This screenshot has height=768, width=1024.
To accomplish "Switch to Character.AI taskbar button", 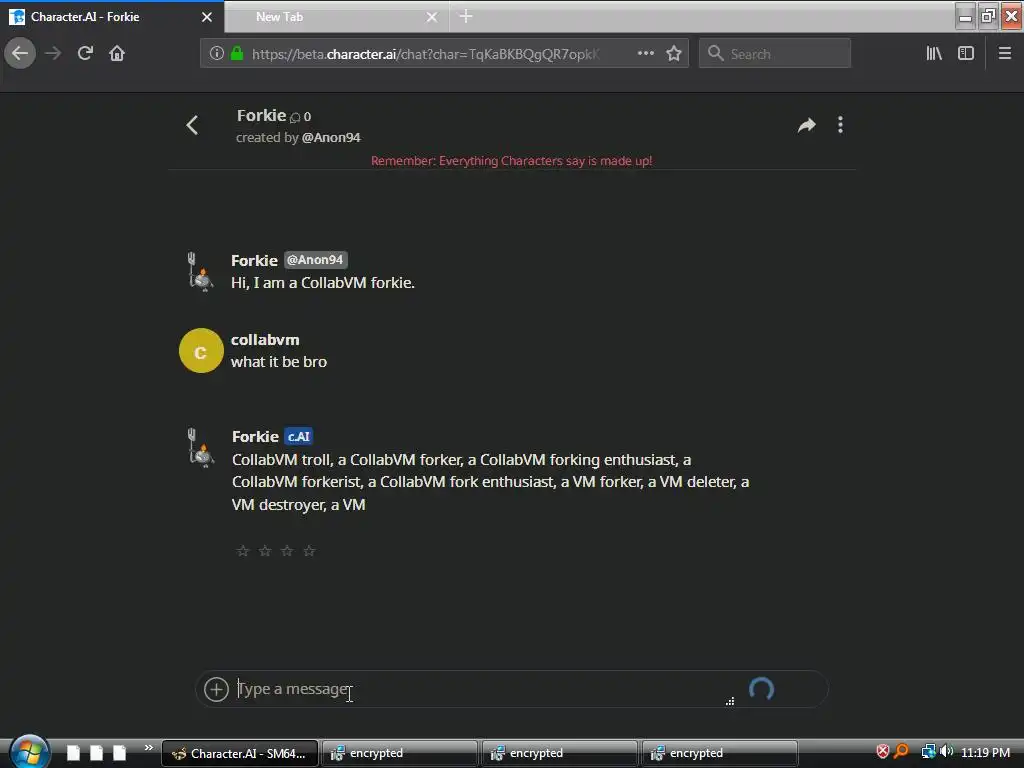I will point(240,754).
